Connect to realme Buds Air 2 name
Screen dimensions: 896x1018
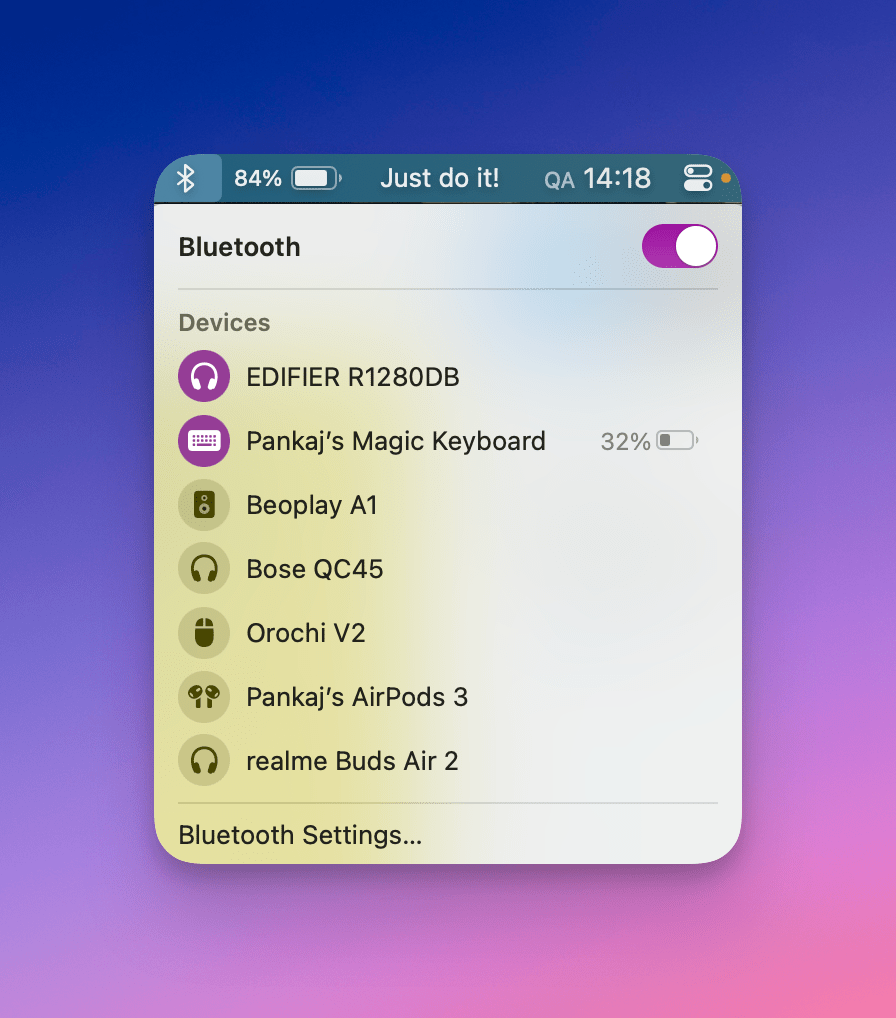353,761
